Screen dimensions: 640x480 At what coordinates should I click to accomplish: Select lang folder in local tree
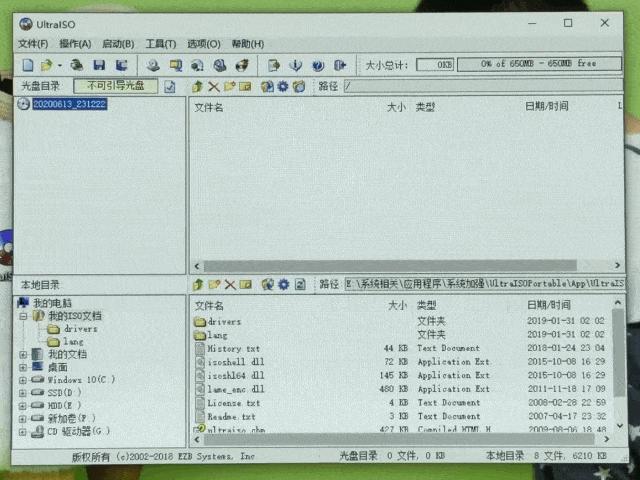pyautogui.click(x=73, y=342)
